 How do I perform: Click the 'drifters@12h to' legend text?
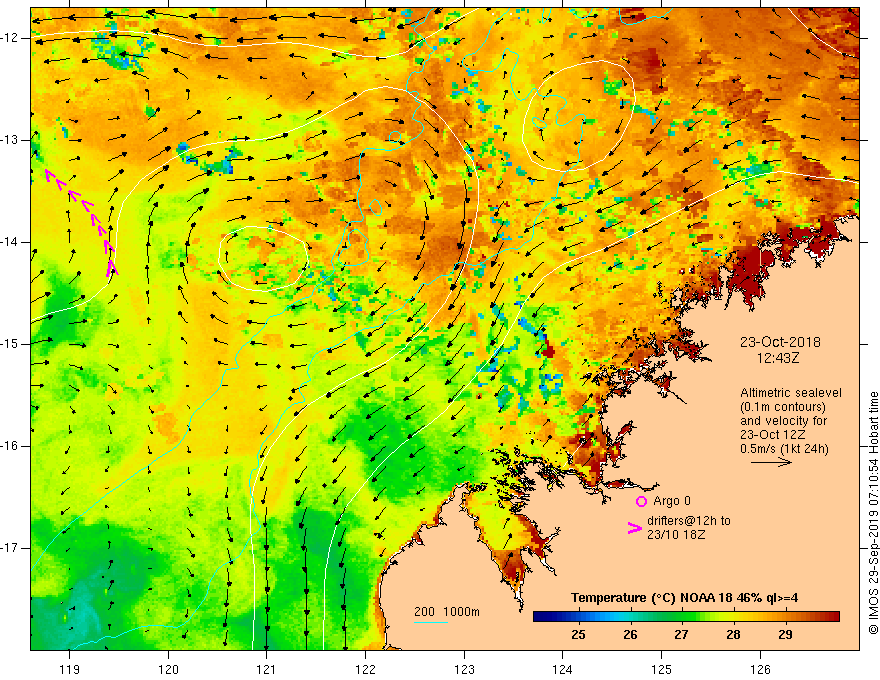coord(689,521)
